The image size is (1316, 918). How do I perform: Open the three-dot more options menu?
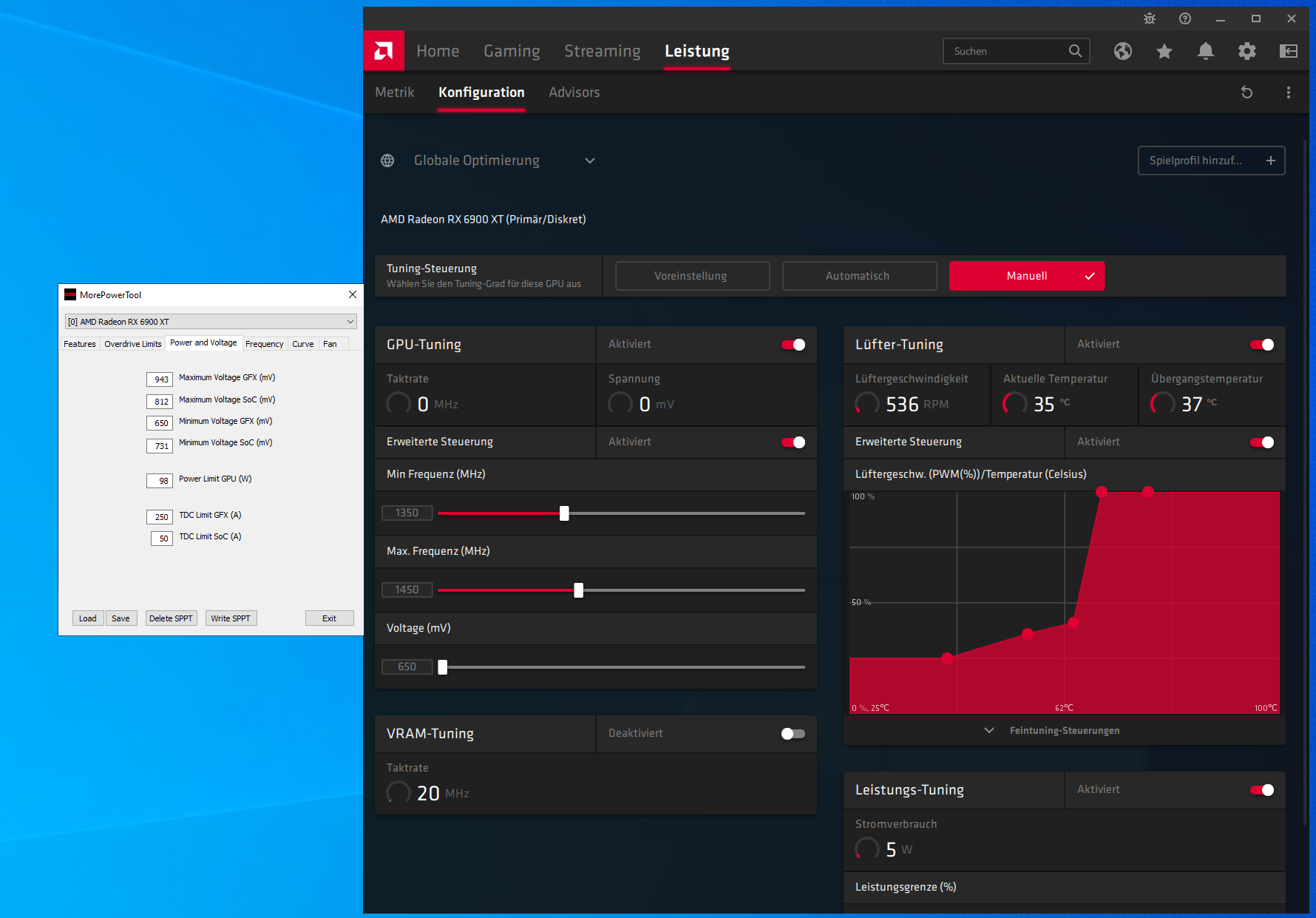click(x=1289, y=92)
